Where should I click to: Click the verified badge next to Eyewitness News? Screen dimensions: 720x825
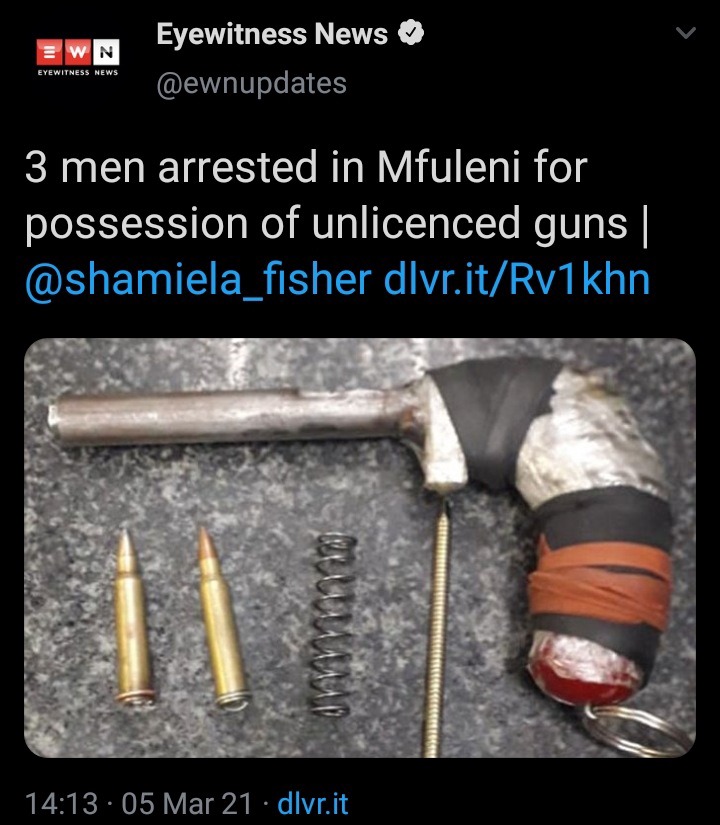coord(411,33)
